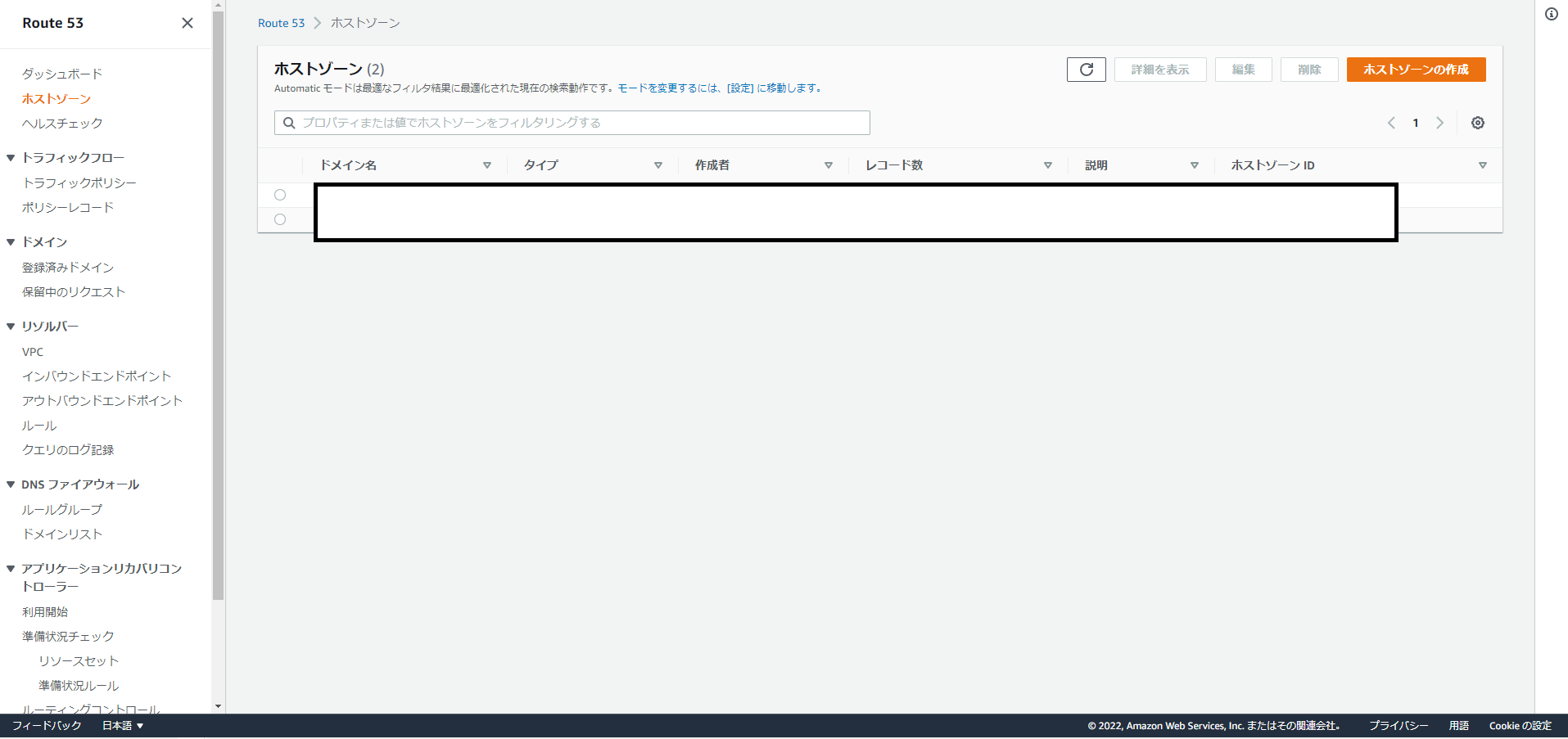The width and height of the screenshot is (1568, 739).
Task: Open the info panel icon at top right
Action: (x=1551, y=14)
